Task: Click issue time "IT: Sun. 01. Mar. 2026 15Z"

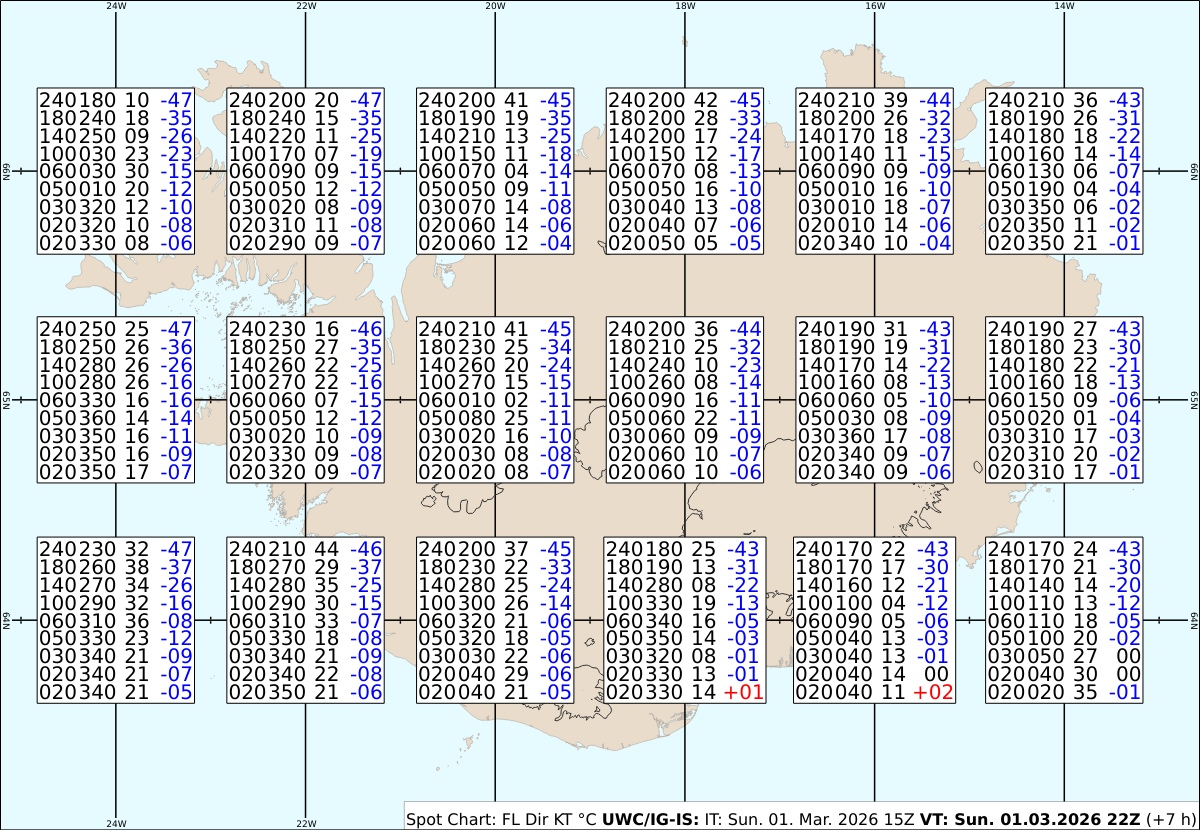Action: tap(810, 818)
